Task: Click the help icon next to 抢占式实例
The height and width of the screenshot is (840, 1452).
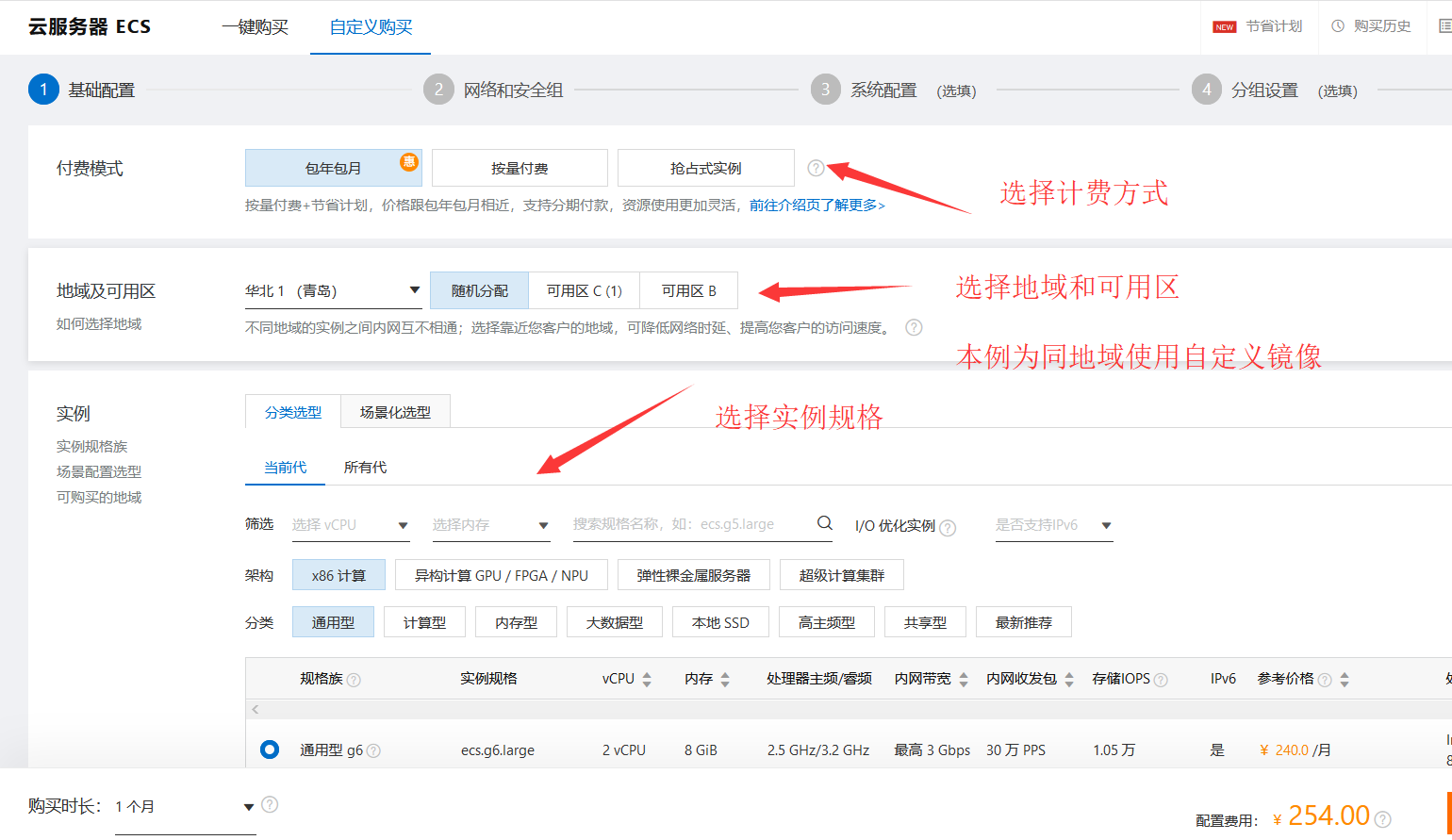Action: click(x=817, y=168)
